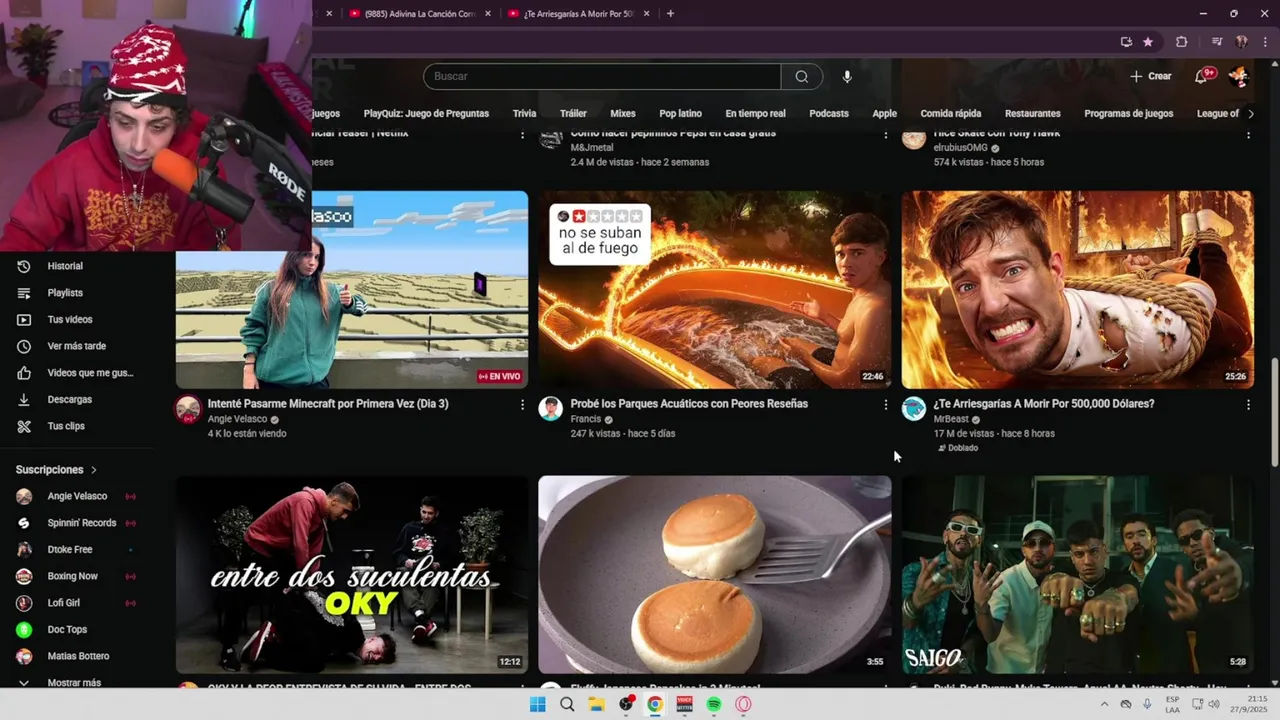
Task: Click the Buscar search field
Action: click(x=601, y=76)
